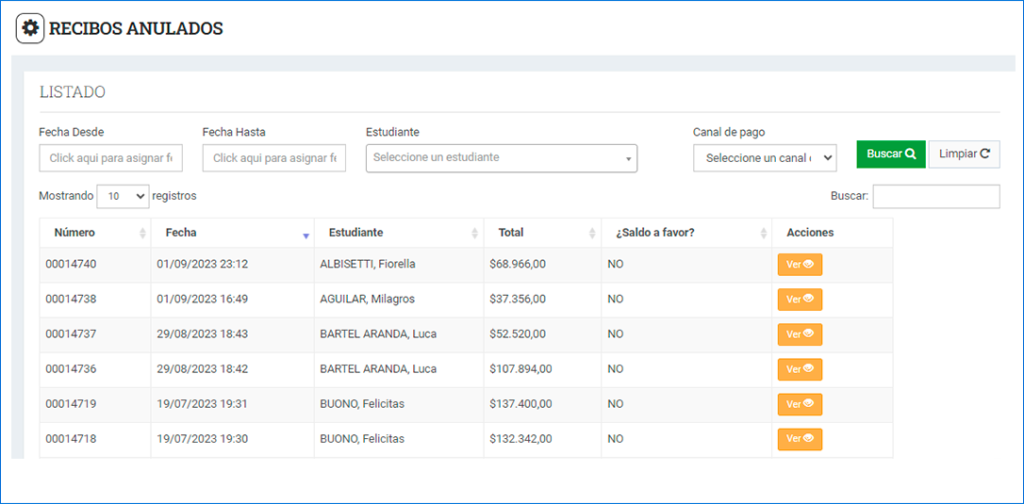This screenshot has height=504, width=1024.
Task: Expand the Estudiante selection dropdown
Action: [501, 158]
